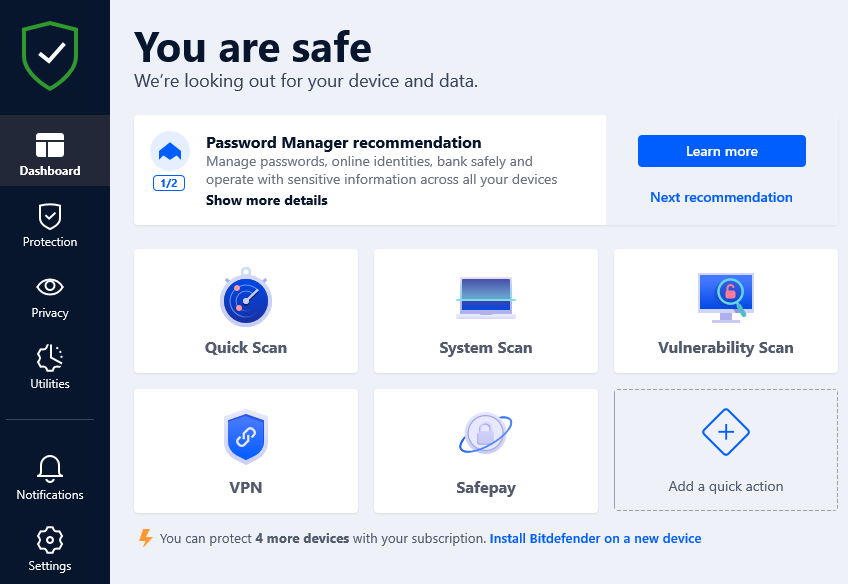Click the VPN shield link icon

[x=246, y=436]
